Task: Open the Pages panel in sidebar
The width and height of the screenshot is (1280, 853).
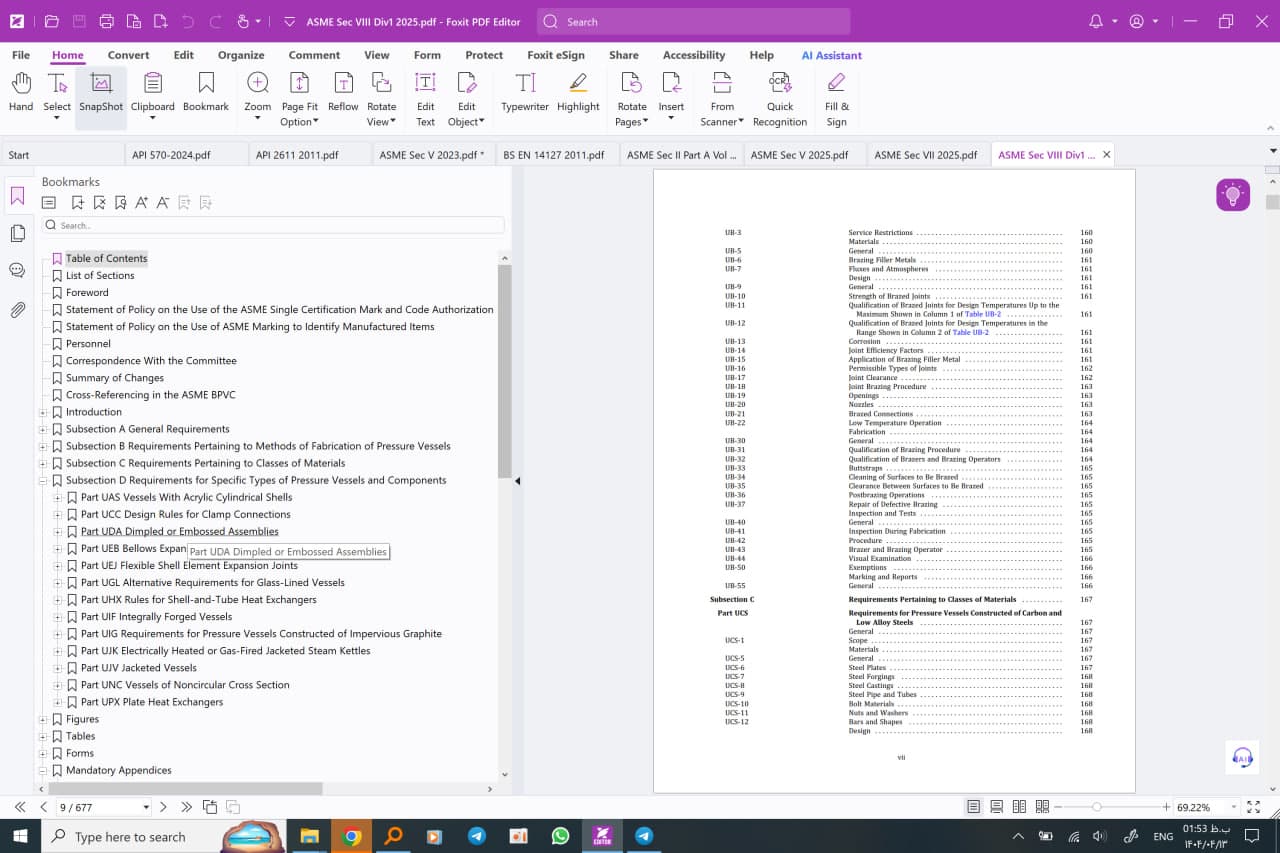Action: (x=17, y=233)
